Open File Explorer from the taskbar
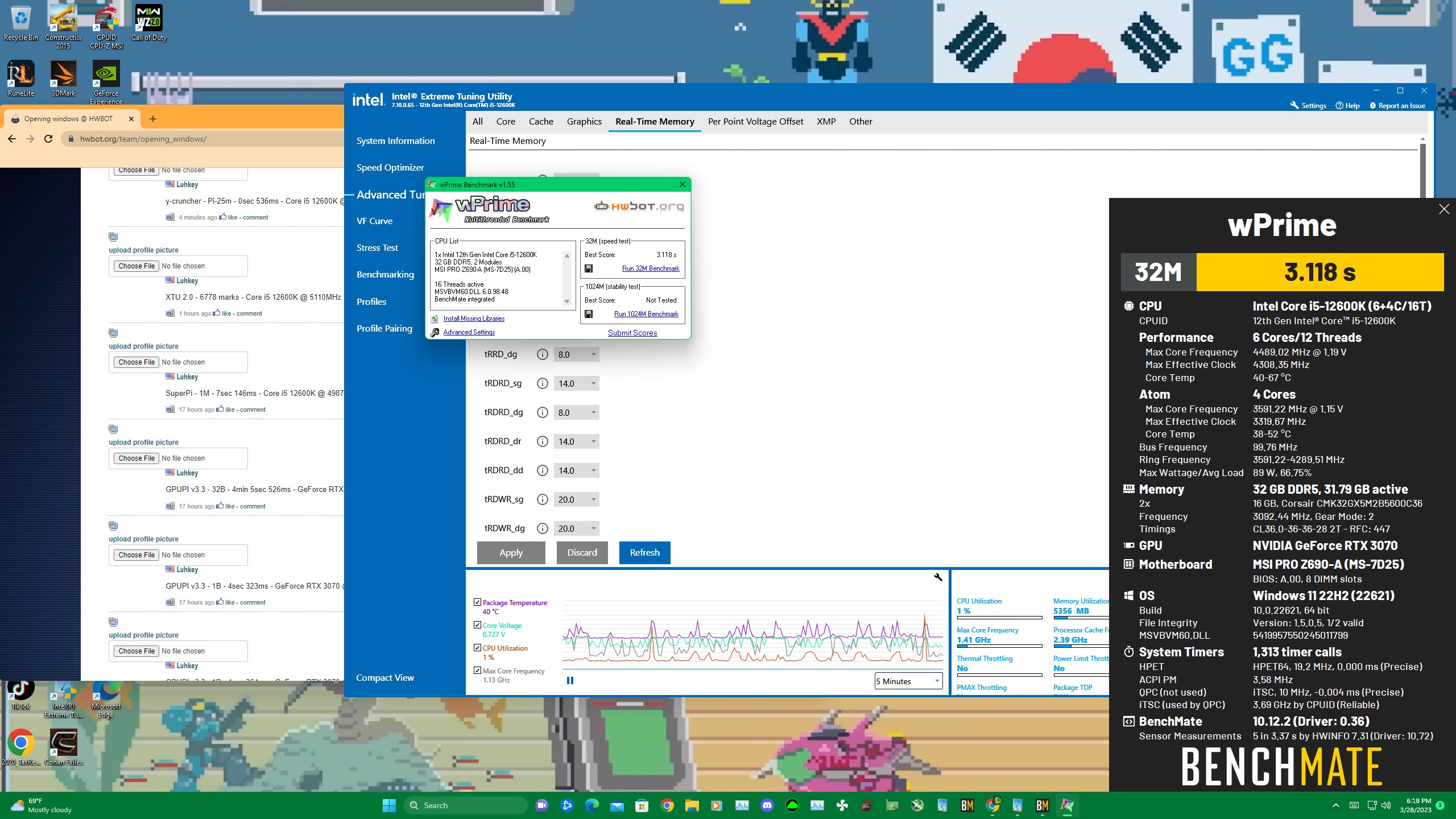Screen dimensions: 1456x819 (692, 805)
